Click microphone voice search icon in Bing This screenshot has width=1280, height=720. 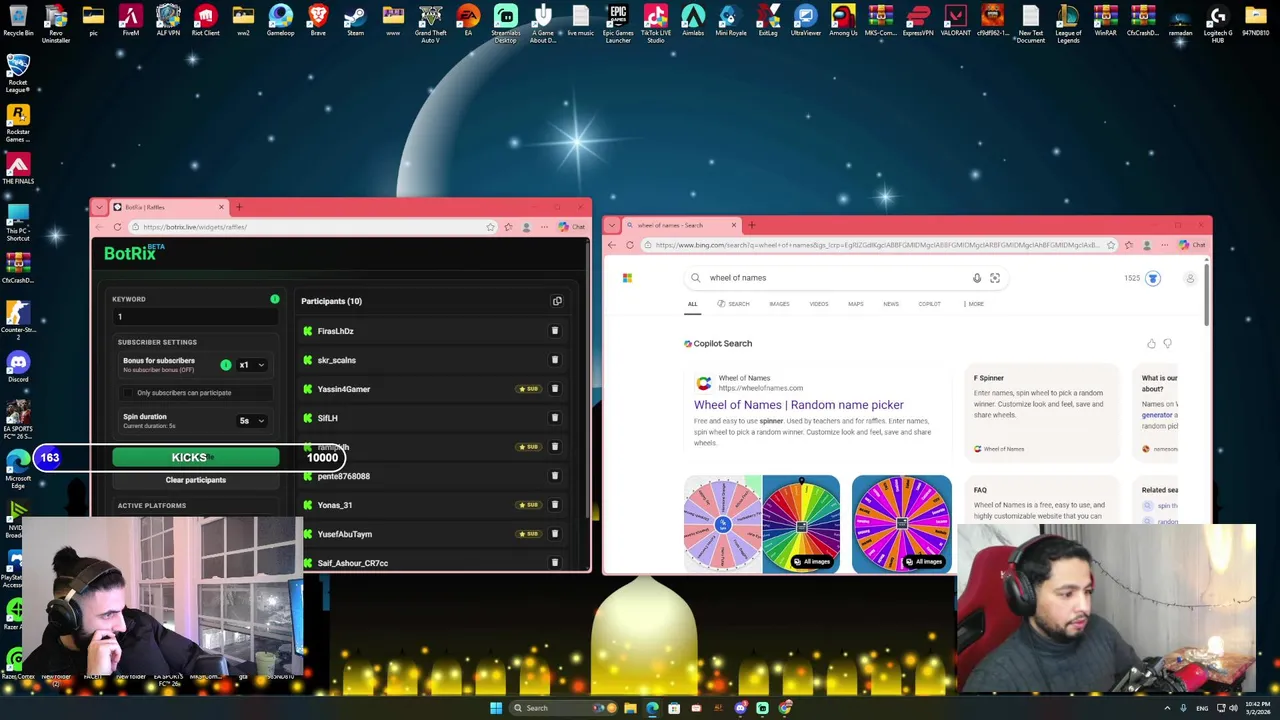tap(977, 278)
